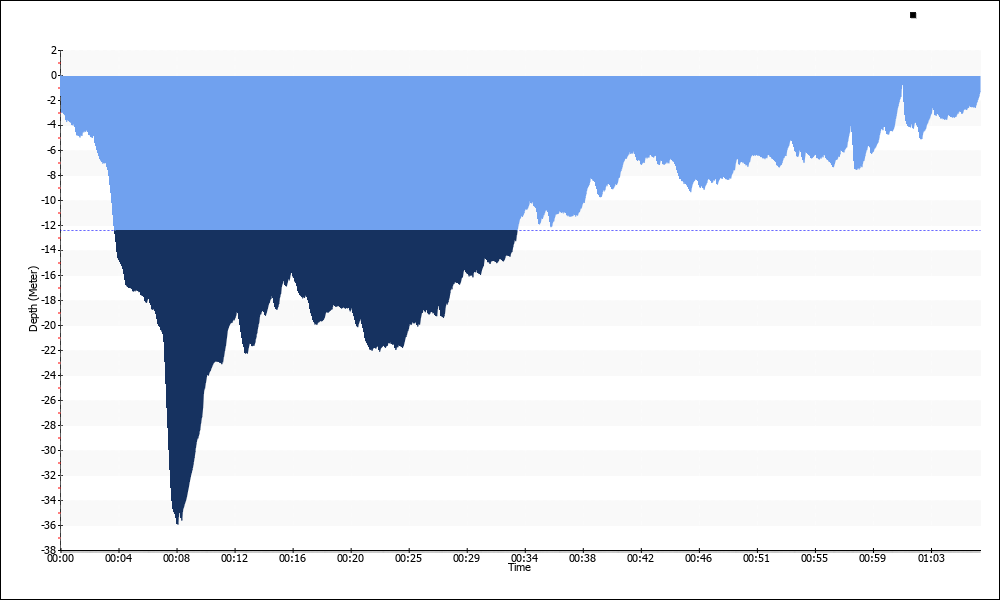Click the '0' depth axis label

point(54,75)
